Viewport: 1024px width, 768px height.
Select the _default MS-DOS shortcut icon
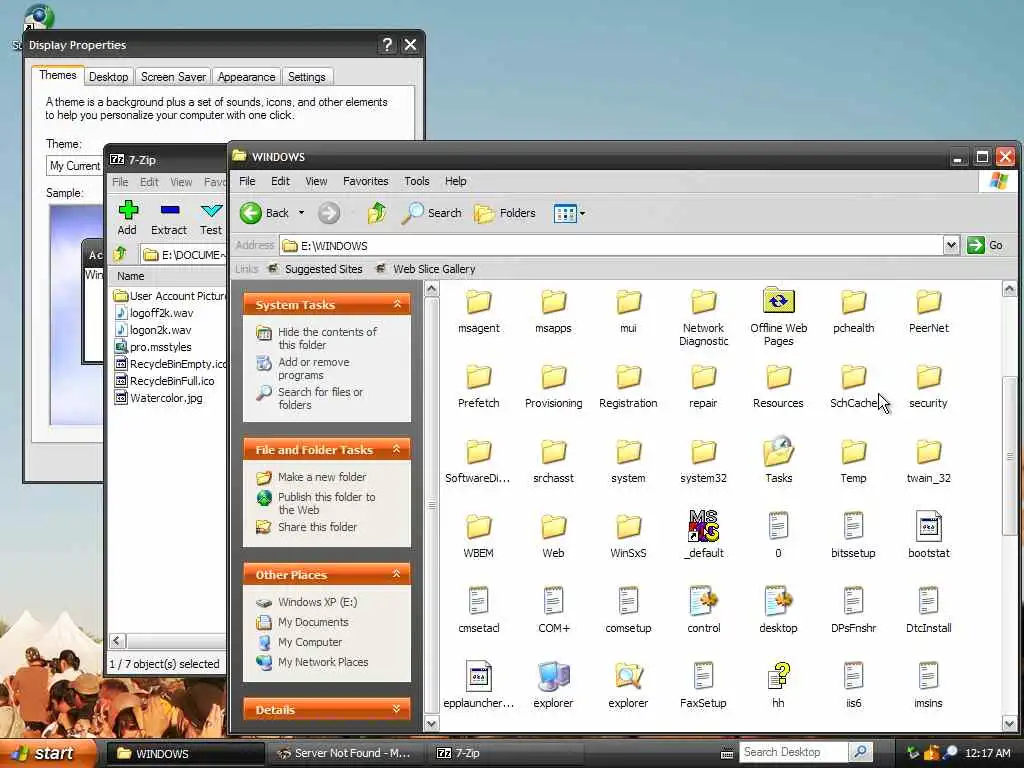[x=703, y=526]
